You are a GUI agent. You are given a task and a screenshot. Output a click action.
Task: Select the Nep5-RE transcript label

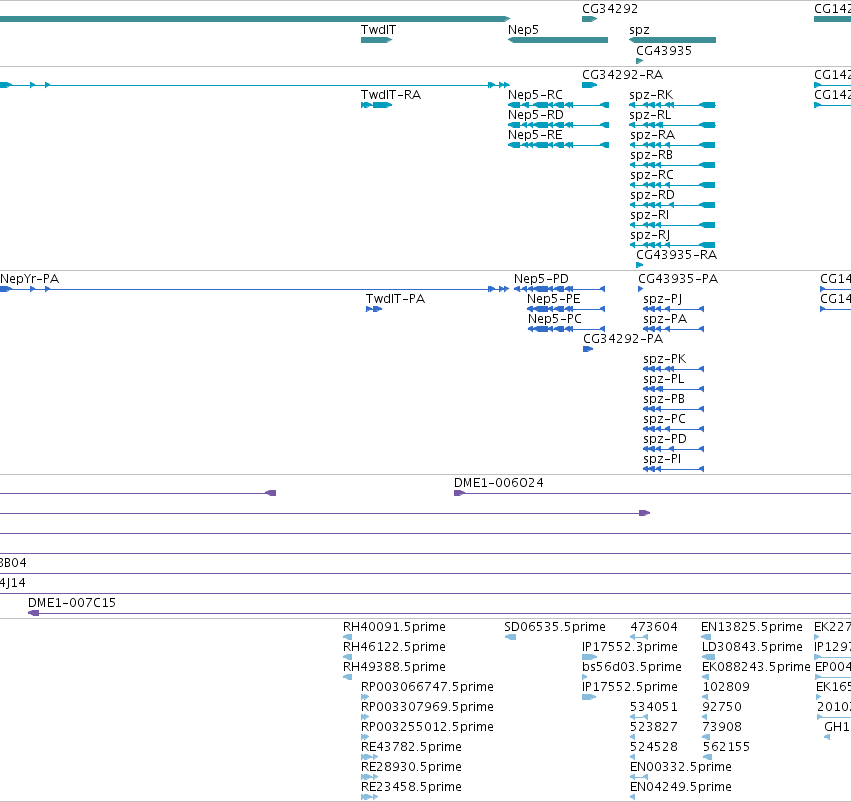[x=535, y=135]
